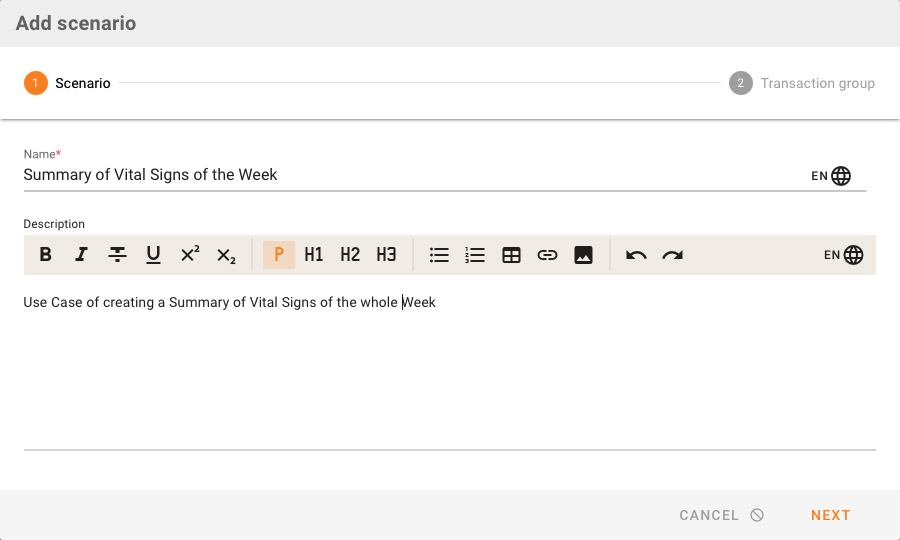The width and height of the screenshot is (900, 540).
Task: Insert a bullet list
Action: 439,255
